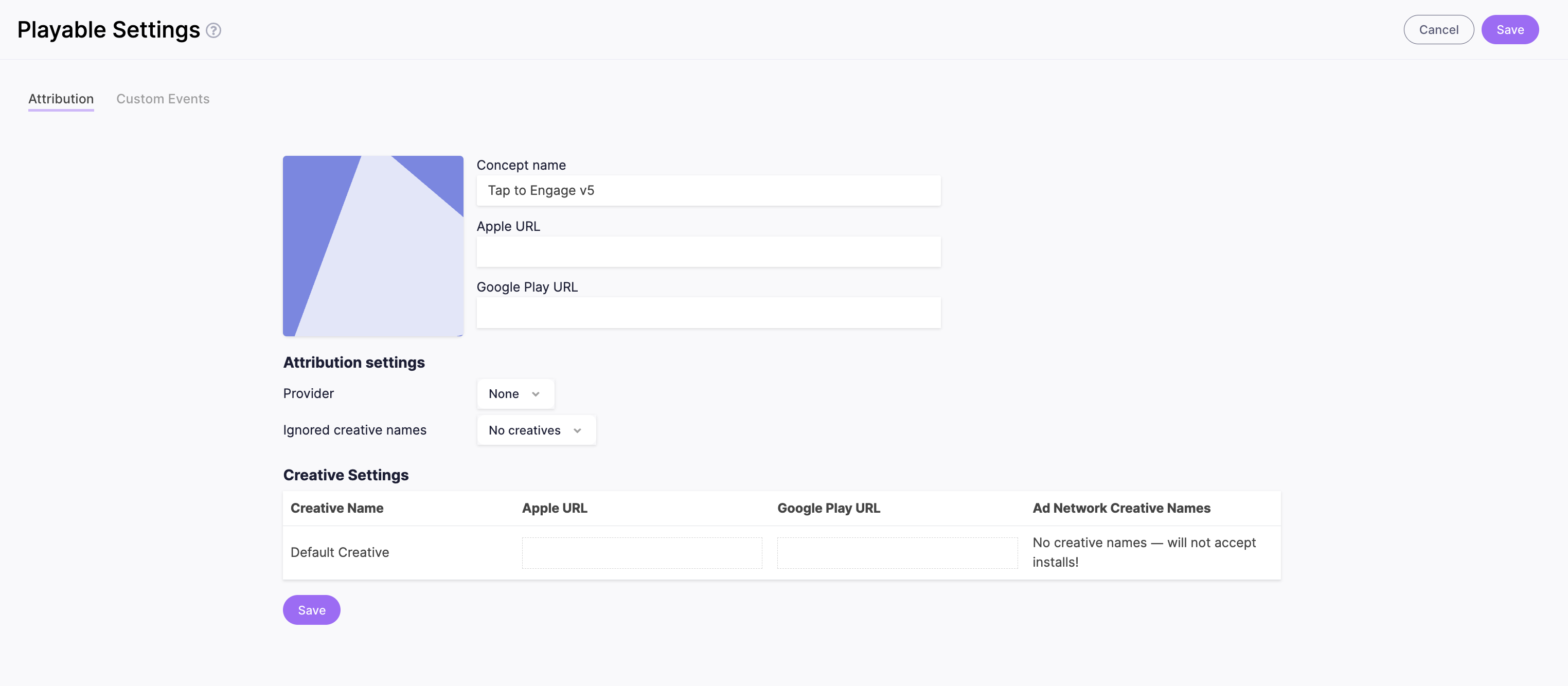Click the Provider label
The image size is (1568, 686).
pyautogui.click(x=308, y=393)
